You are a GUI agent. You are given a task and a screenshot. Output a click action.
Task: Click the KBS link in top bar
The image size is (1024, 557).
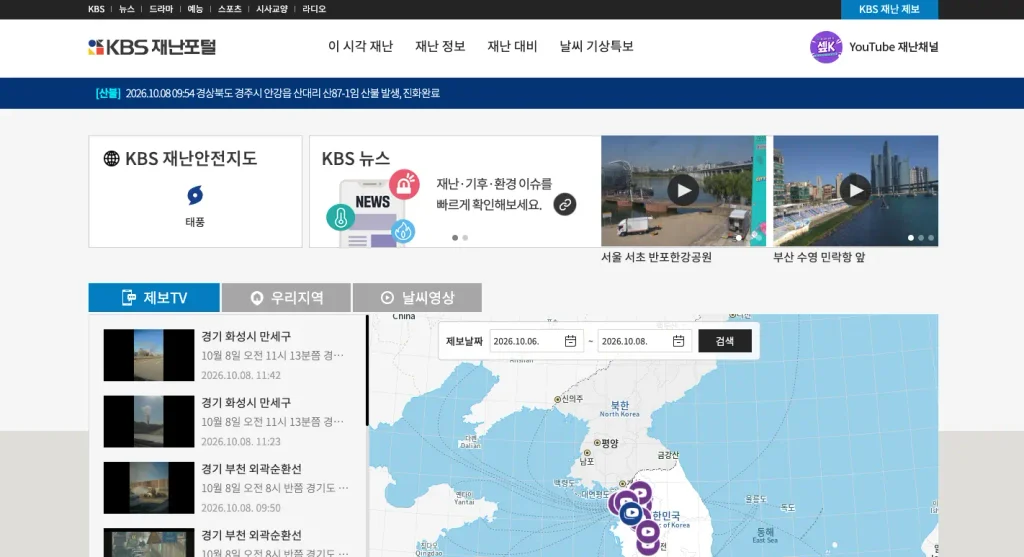click(96, 9)
